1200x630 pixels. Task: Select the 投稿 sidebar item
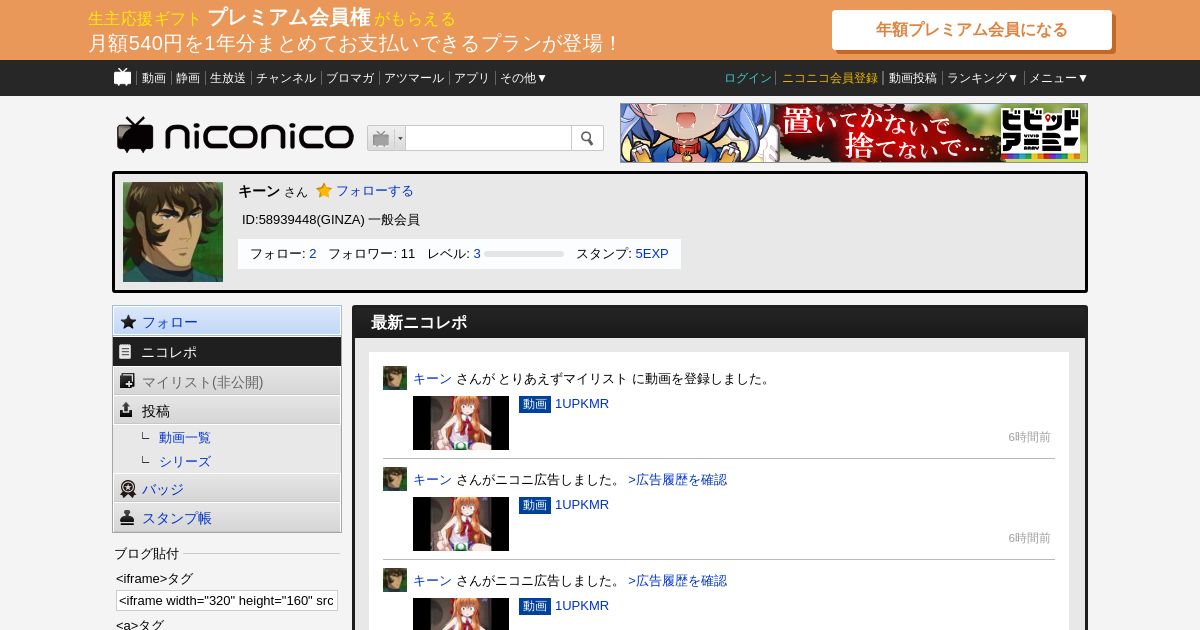227,411
